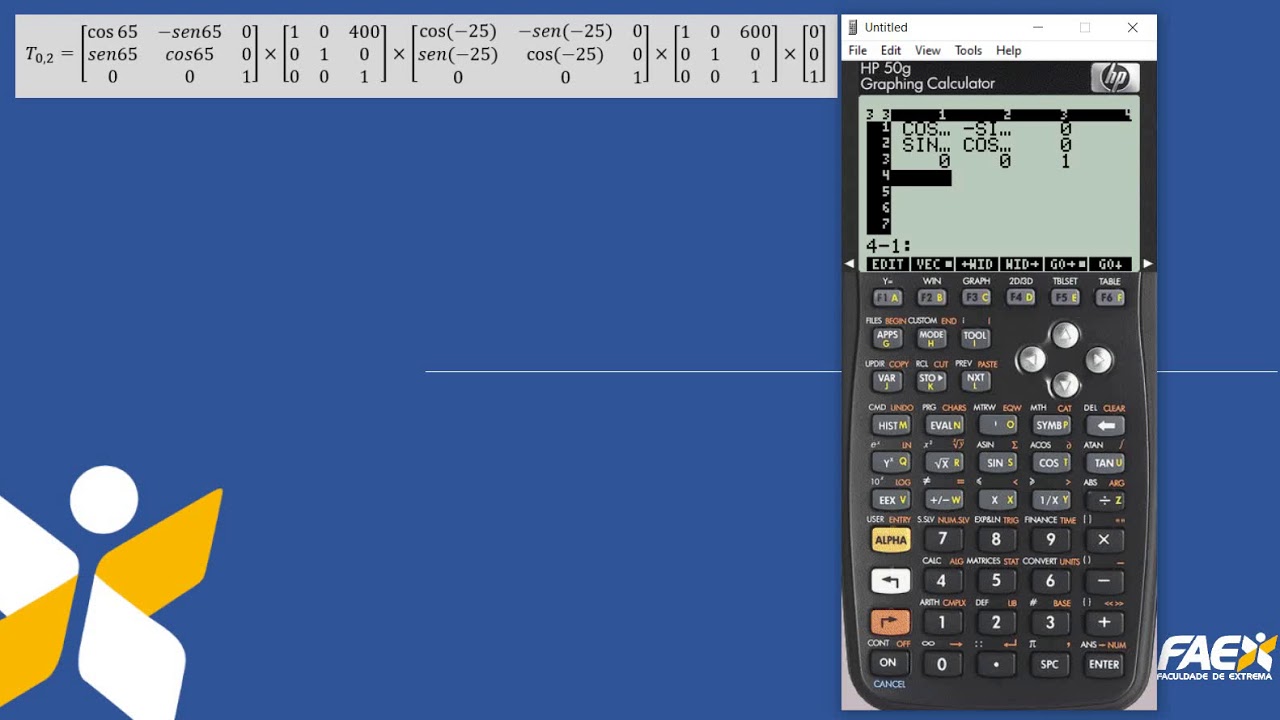Click the minus key
The width and height of the screenshot is (1280, 720).
(x=1104, y=581)
